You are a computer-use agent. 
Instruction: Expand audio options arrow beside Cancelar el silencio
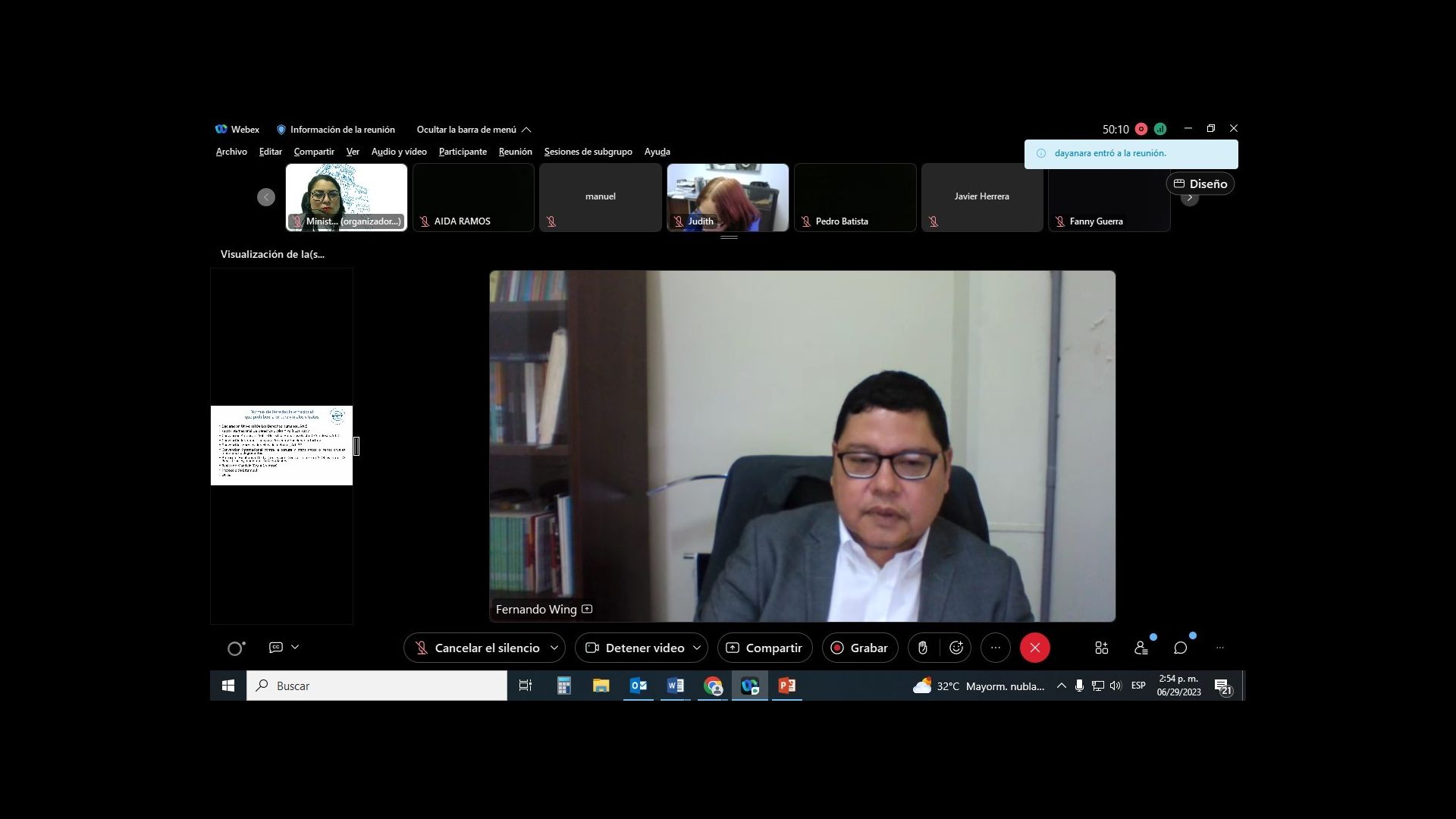(554, 648)
